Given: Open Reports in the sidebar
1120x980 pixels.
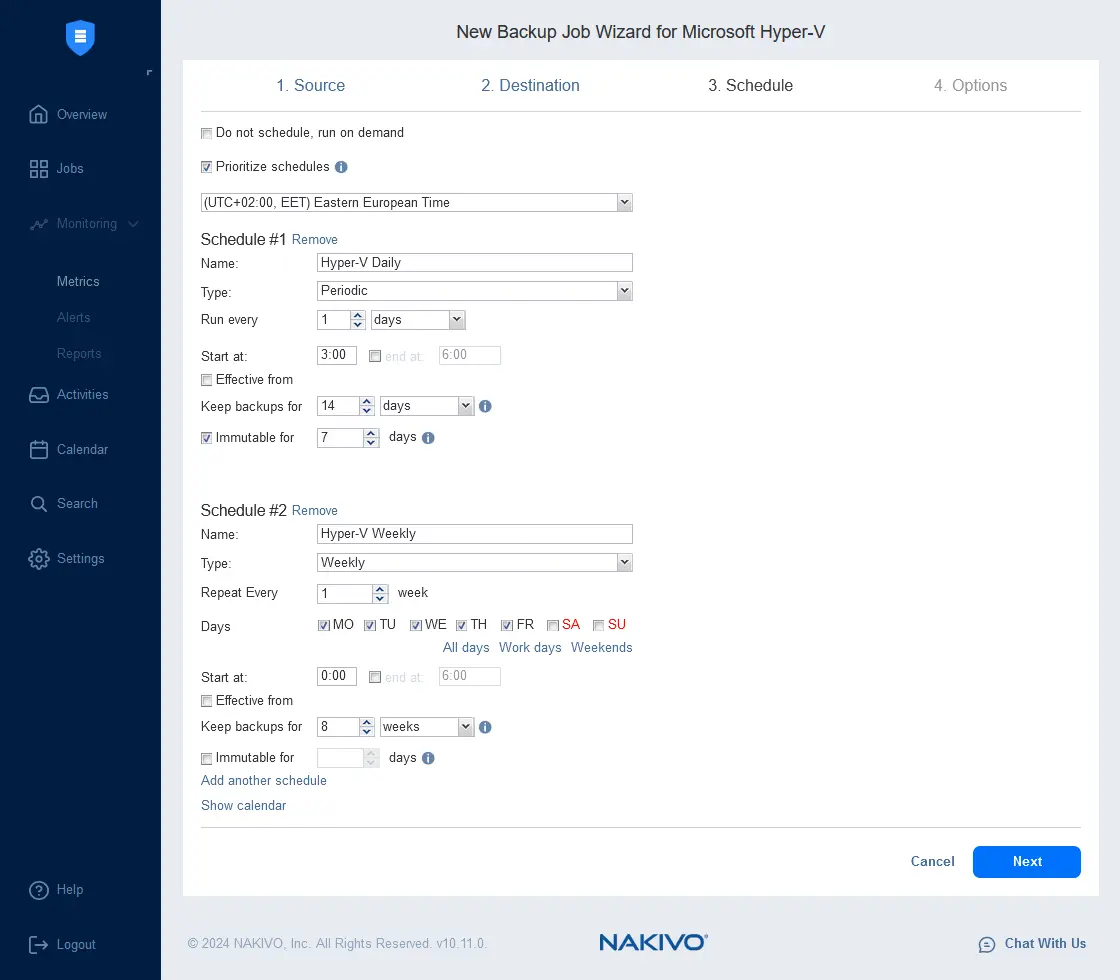Looking at the screenshot, I should point(79,354).
